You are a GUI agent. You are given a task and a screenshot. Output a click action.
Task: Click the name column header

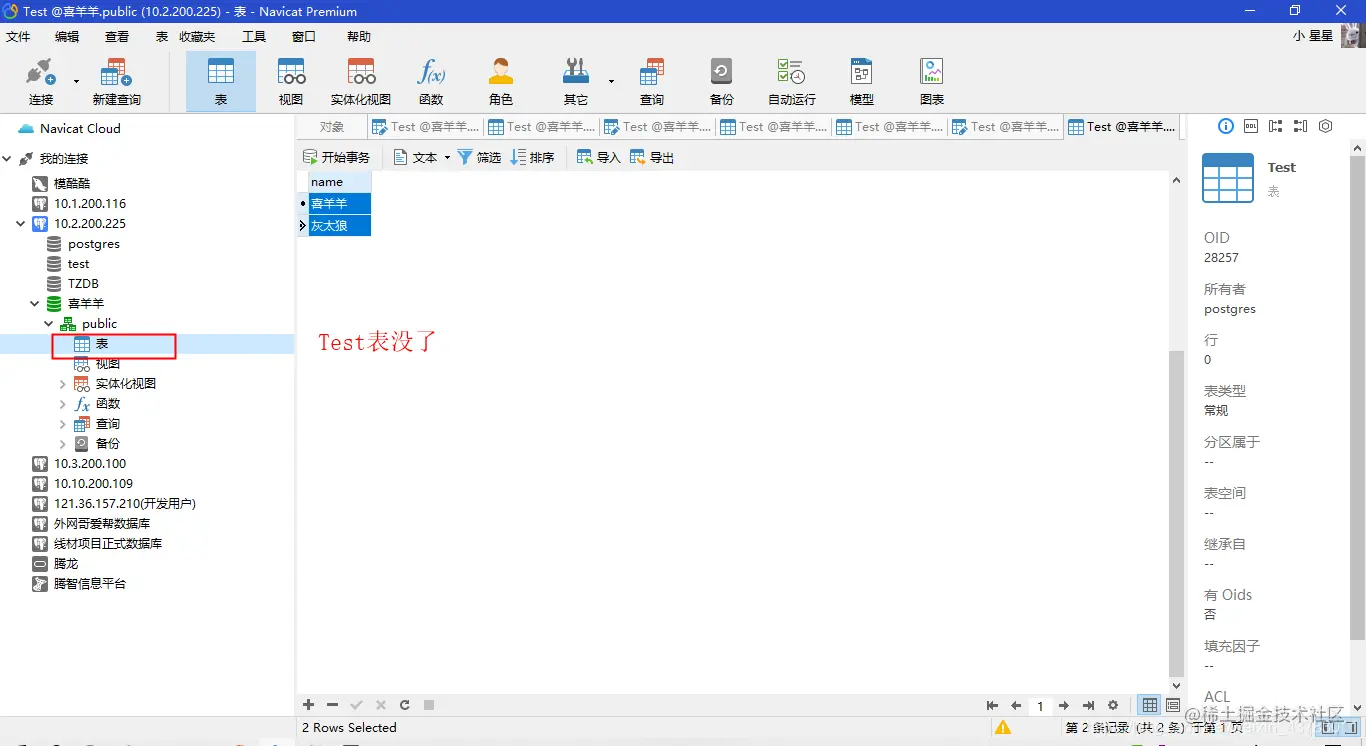point(340,182)
